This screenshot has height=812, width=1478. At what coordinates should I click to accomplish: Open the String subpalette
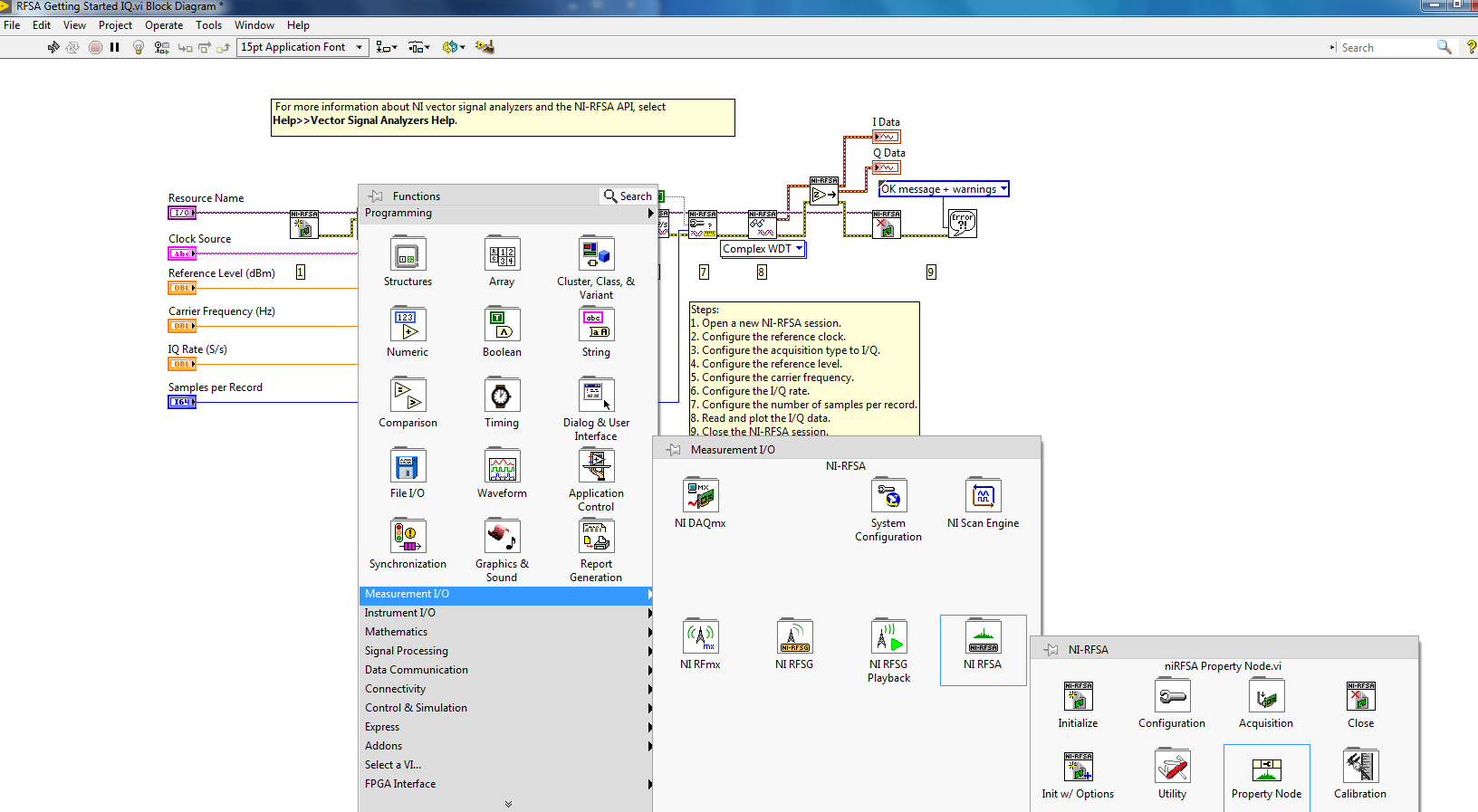pos(596,332)
